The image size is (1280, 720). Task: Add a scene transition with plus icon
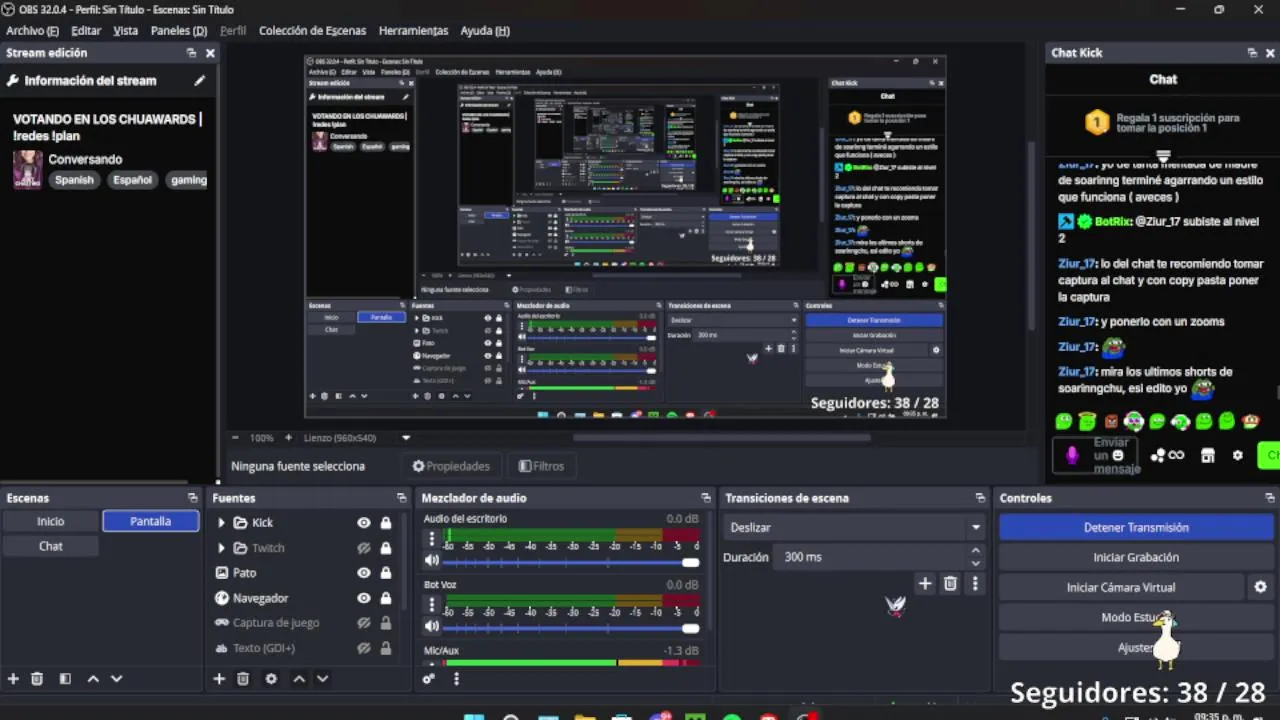pyautogui.click(x=925, y=583)
